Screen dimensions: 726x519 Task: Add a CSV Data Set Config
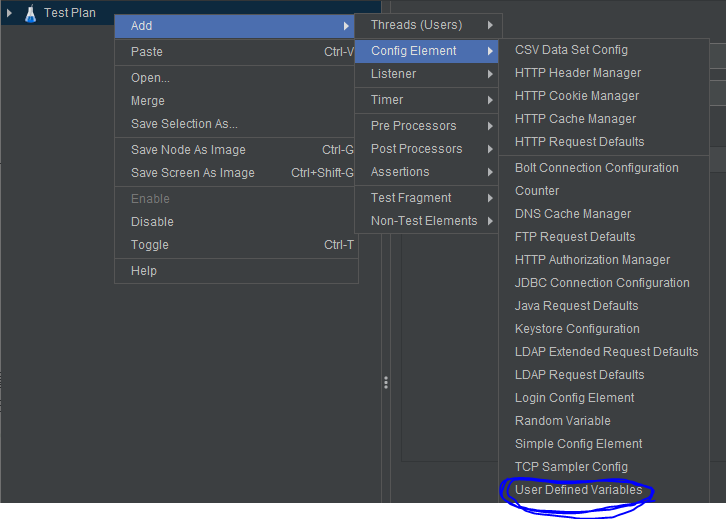(604, 50)
